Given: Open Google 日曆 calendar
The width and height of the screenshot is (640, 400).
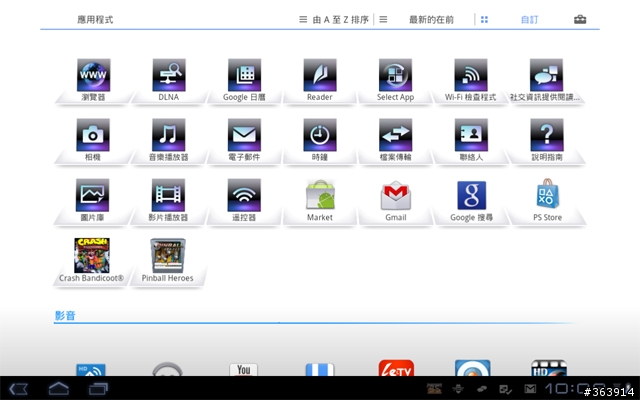Looking at the screenshot, I should tap(244, 80).
